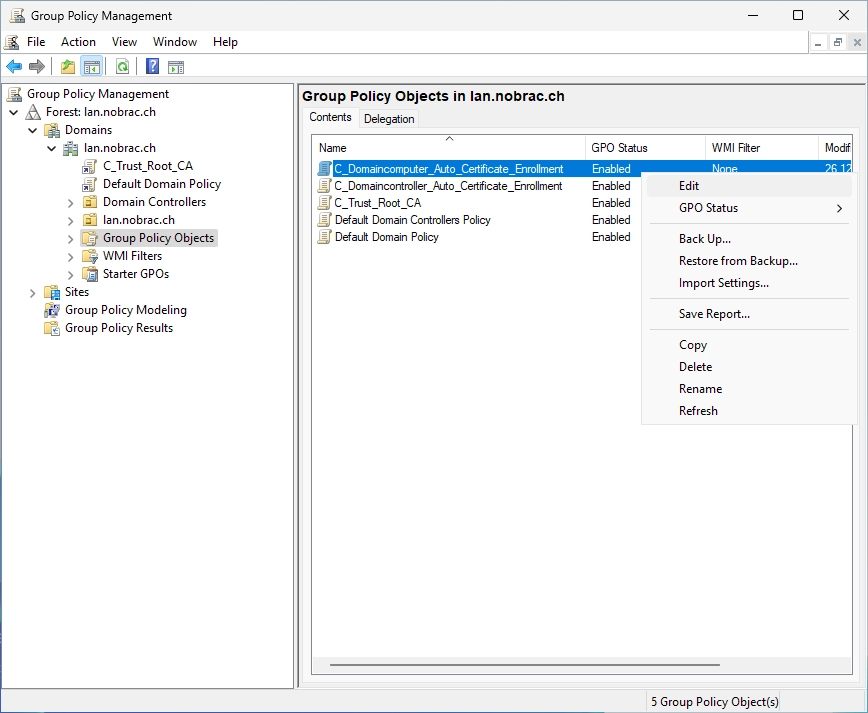Click the Forward arrow toolbar icon

click(37, 67)
